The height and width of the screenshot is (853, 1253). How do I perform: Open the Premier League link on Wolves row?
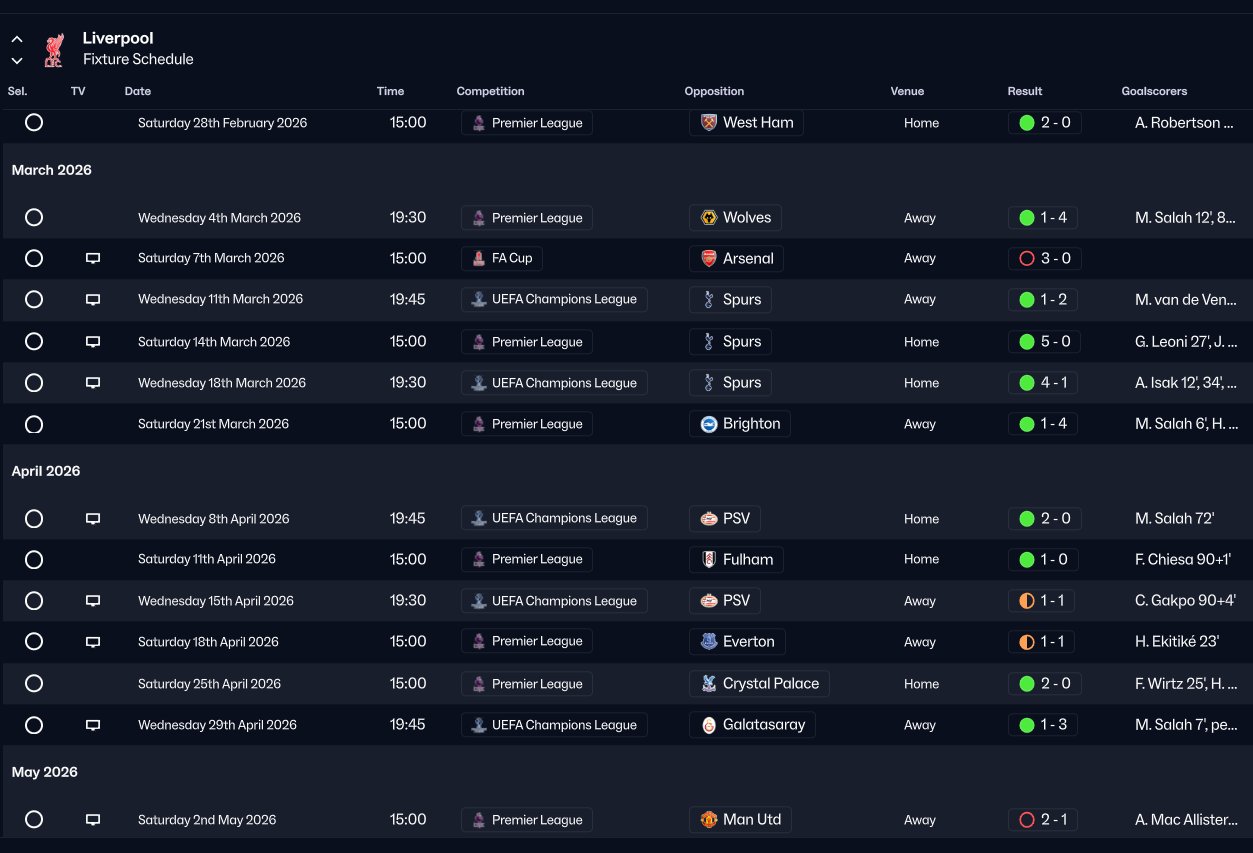(527, 218)
